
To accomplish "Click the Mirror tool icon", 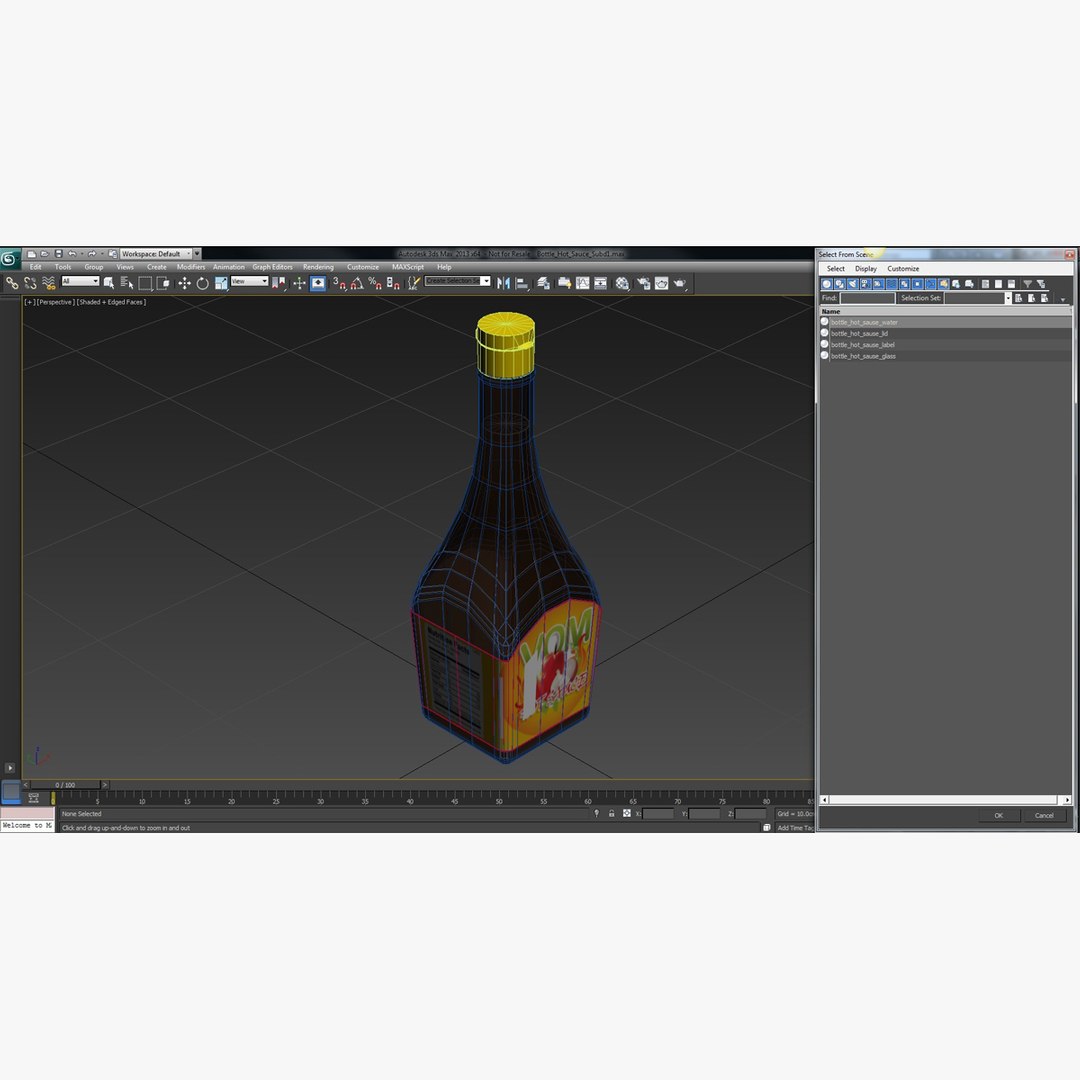I will coord(503,283).
